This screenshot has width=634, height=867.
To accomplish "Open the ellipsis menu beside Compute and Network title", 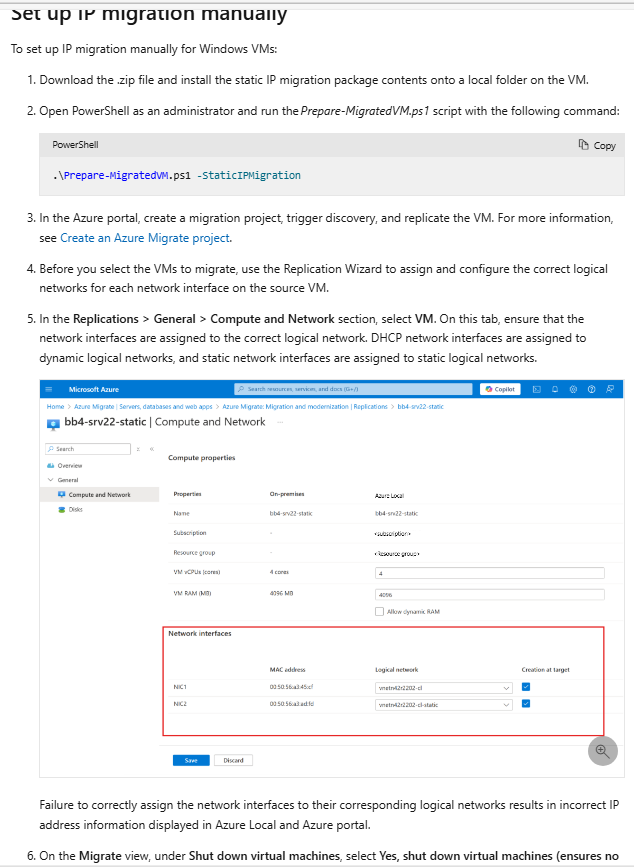I will click(x=280, y=422).
